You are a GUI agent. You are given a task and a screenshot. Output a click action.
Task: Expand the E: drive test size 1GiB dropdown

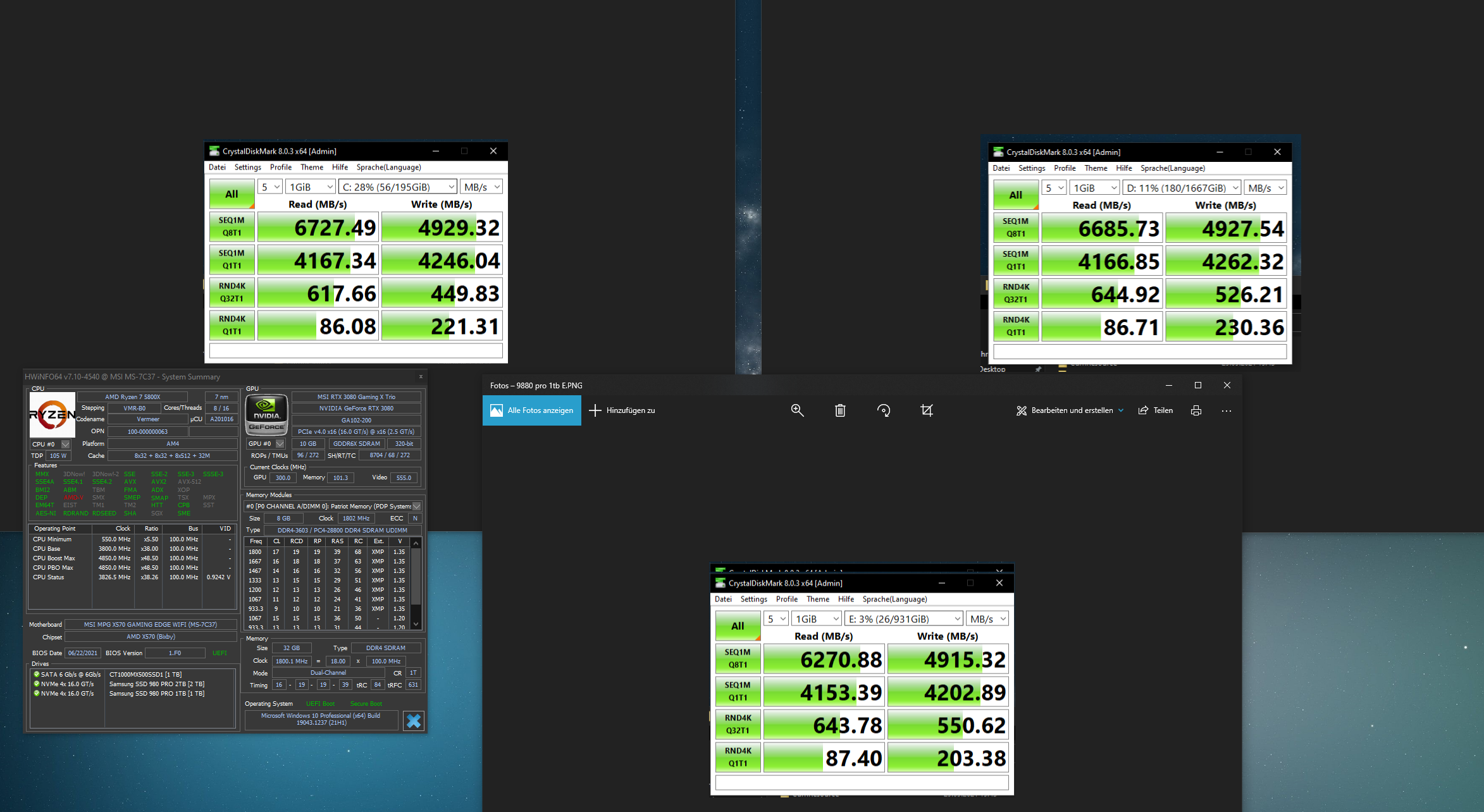(x=817, y=619)
